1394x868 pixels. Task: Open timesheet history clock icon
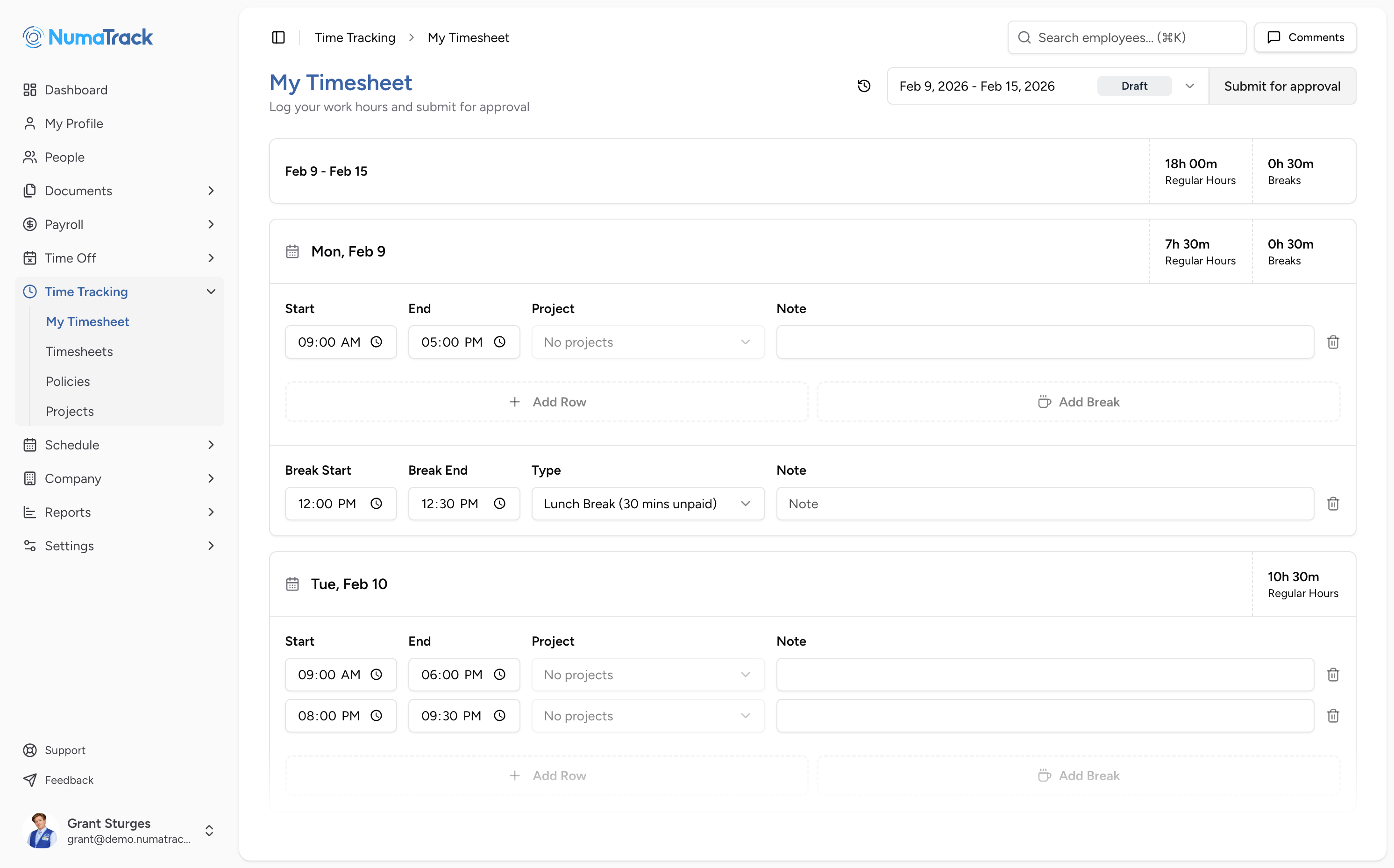click(x=864, y=86)
